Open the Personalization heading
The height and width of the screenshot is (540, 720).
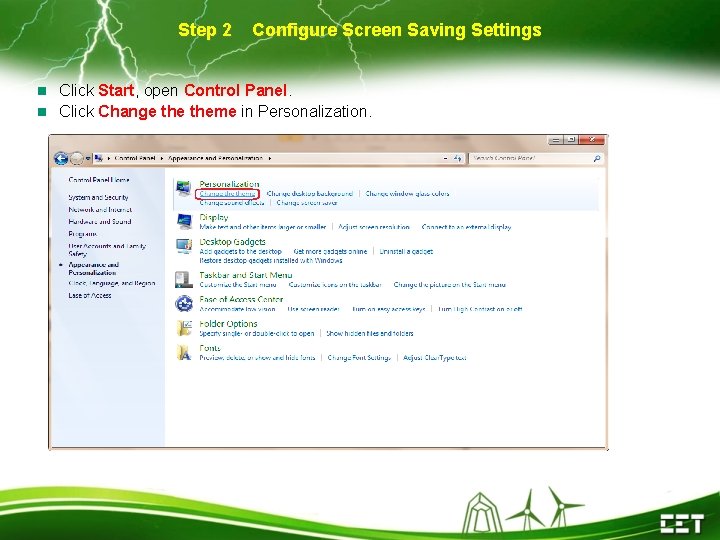click(x=229, y=184)
